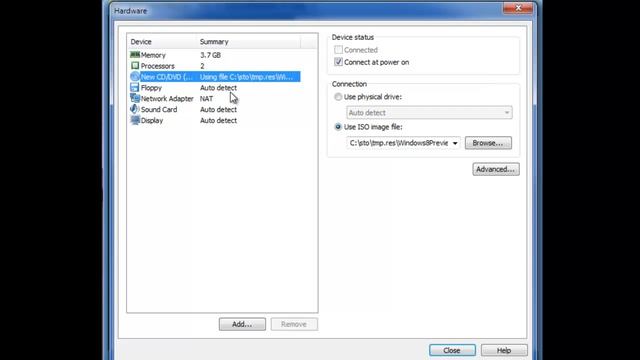Open the Auto detect physical drive dropdown

[x=429, y=113]
